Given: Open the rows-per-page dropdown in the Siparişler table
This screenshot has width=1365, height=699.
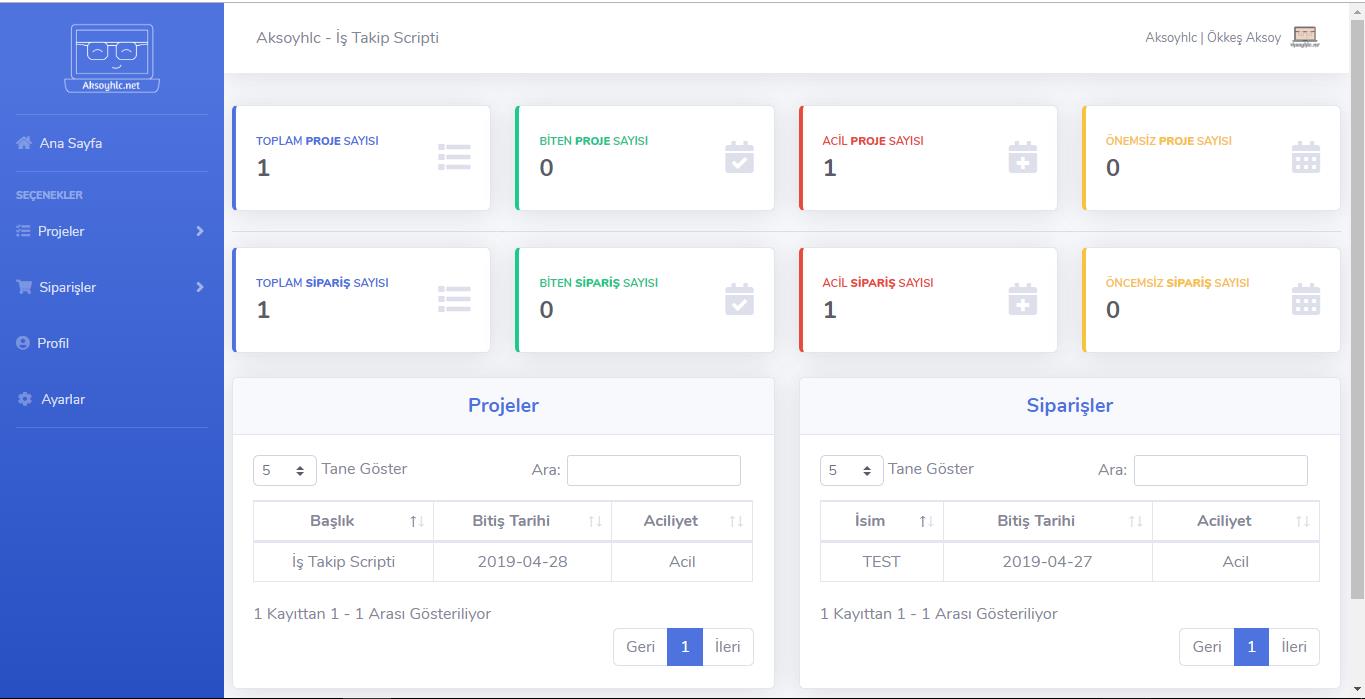Looking at the screenshot, I should (852, 470).
